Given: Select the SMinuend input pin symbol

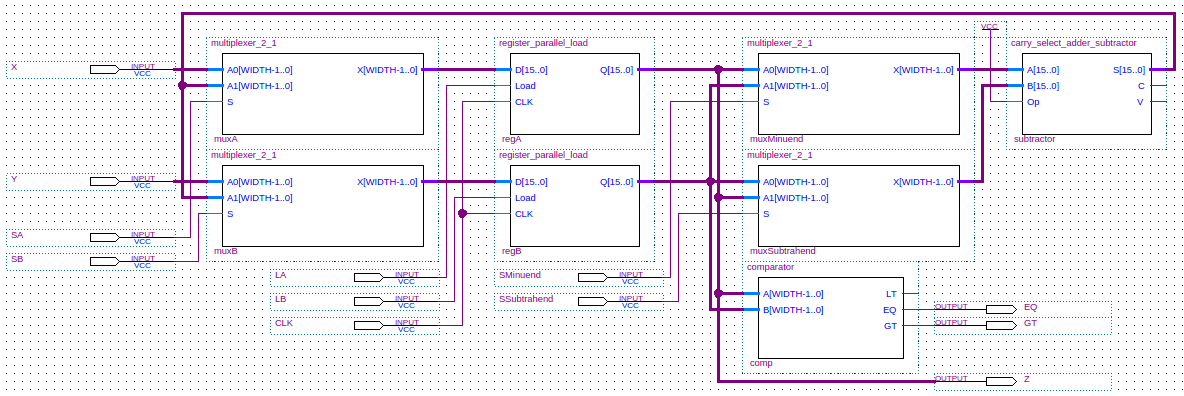Looking at the screenshot, I should 592,277.
